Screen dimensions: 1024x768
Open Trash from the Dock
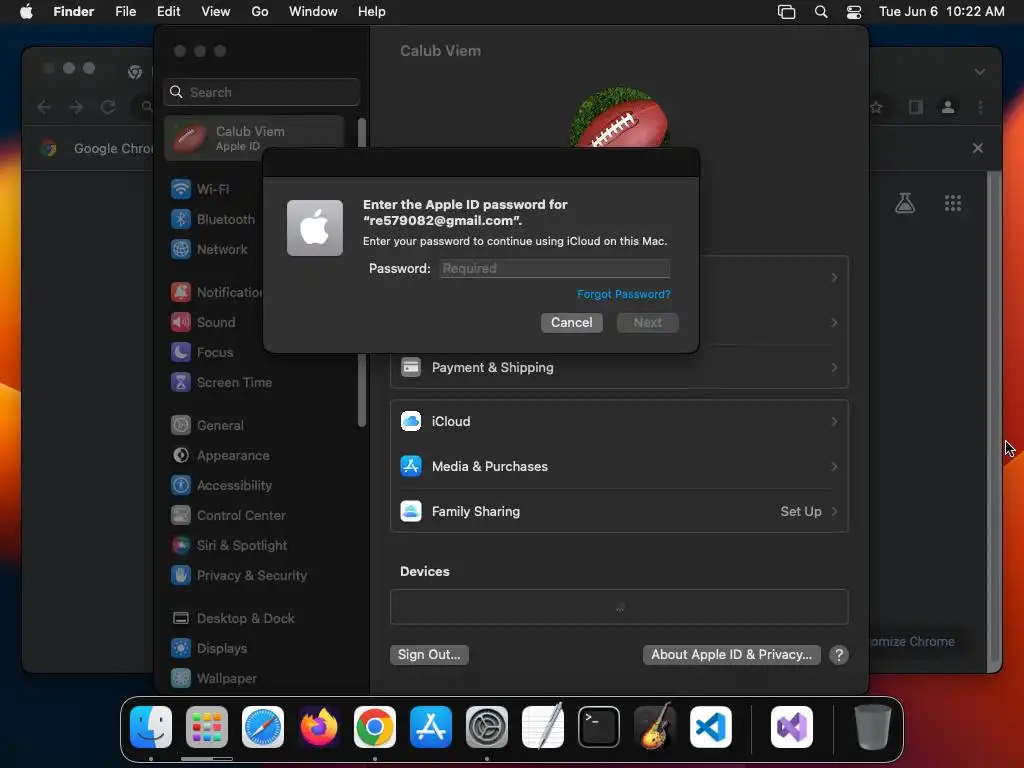pos(872,727)
